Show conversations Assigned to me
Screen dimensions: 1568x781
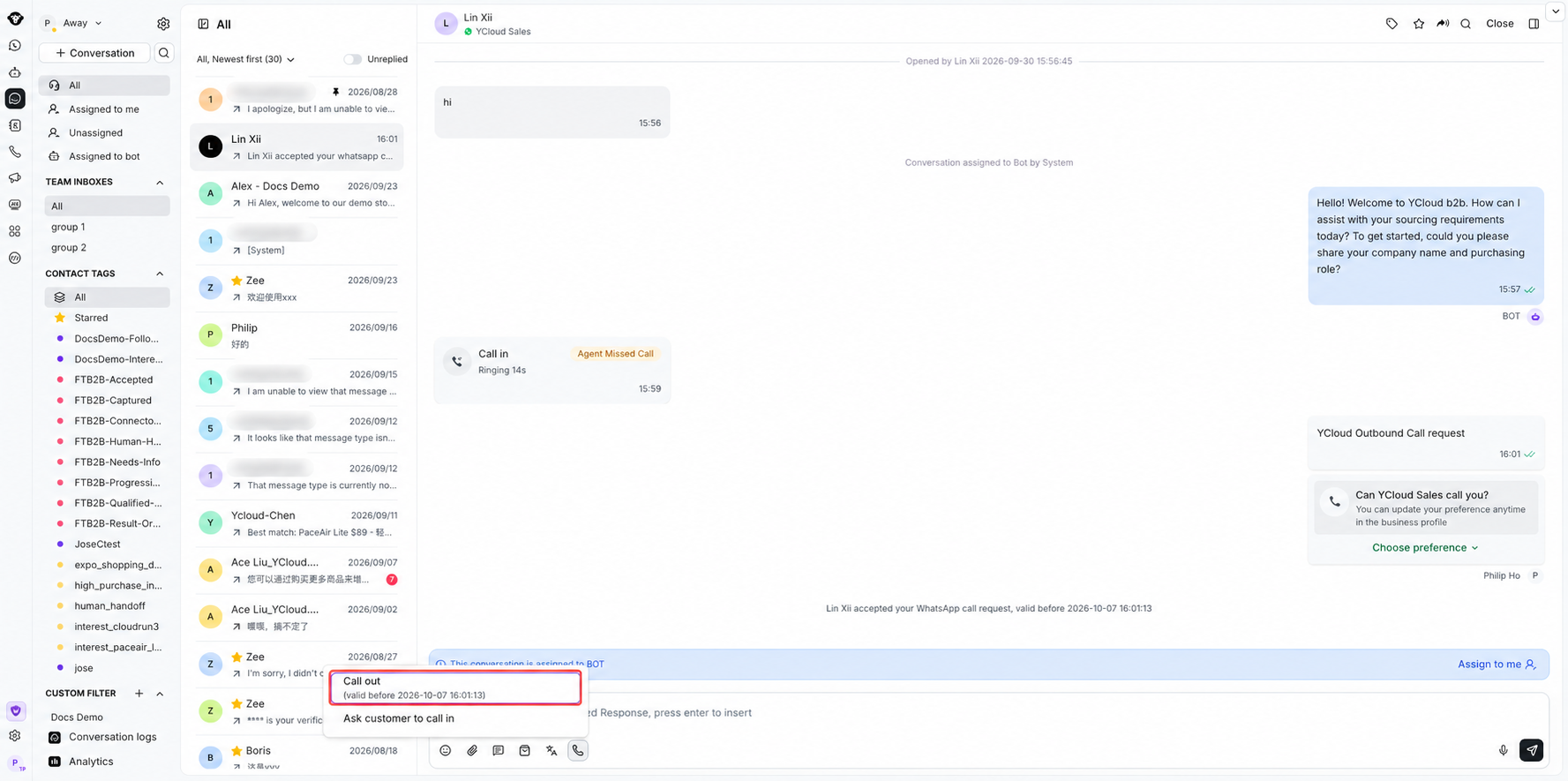104,109
